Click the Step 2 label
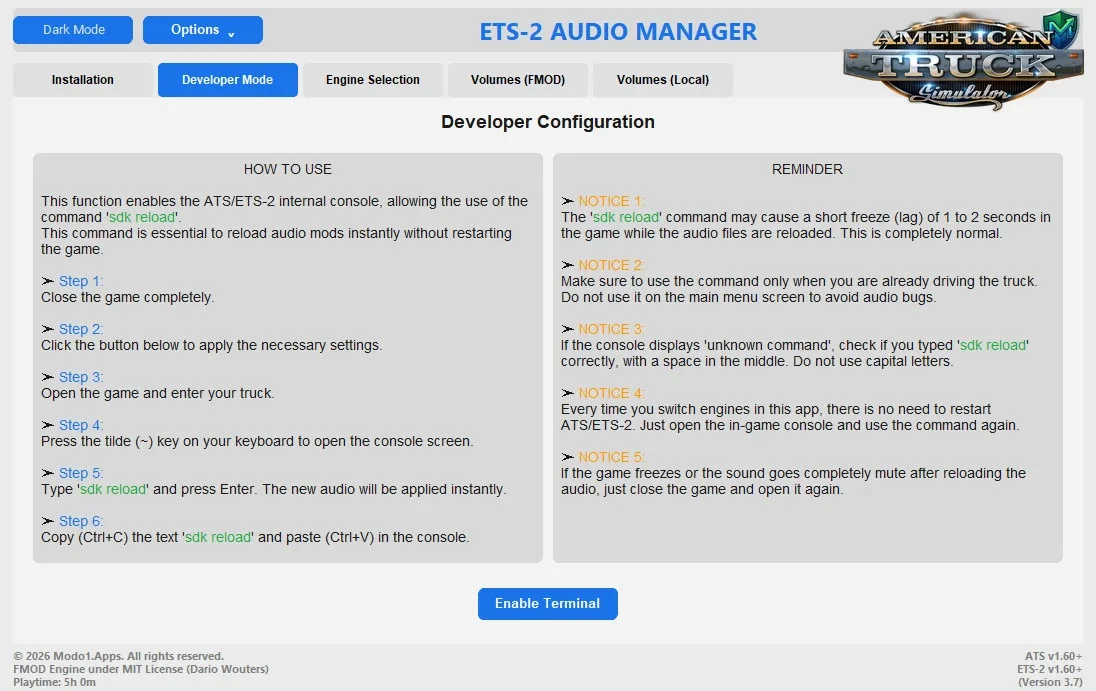The image size is (1096, 691). 80,329
